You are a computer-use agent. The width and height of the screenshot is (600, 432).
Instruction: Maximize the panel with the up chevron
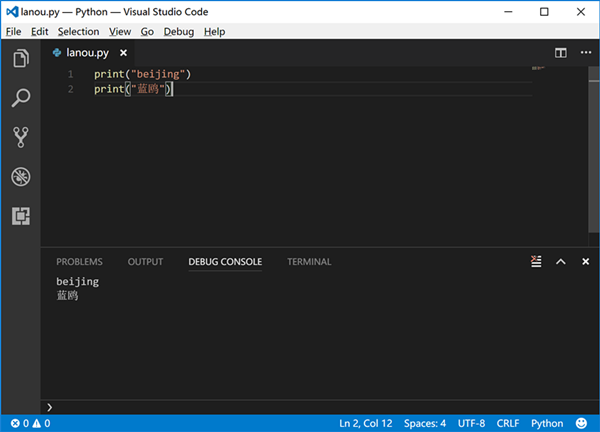(560, 262)
